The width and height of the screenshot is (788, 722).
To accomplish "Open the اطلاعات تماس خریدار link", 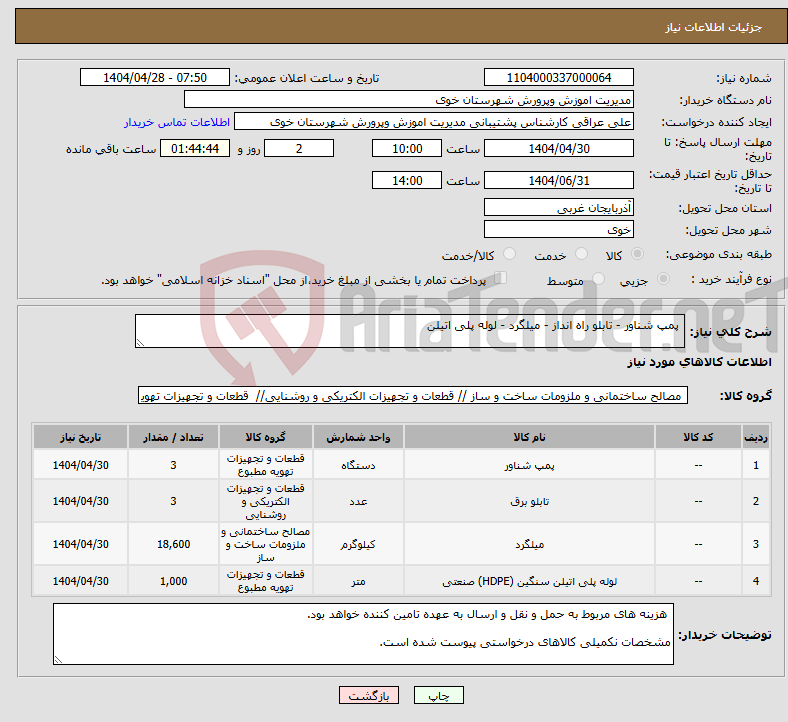I will (x=177, y=122).
